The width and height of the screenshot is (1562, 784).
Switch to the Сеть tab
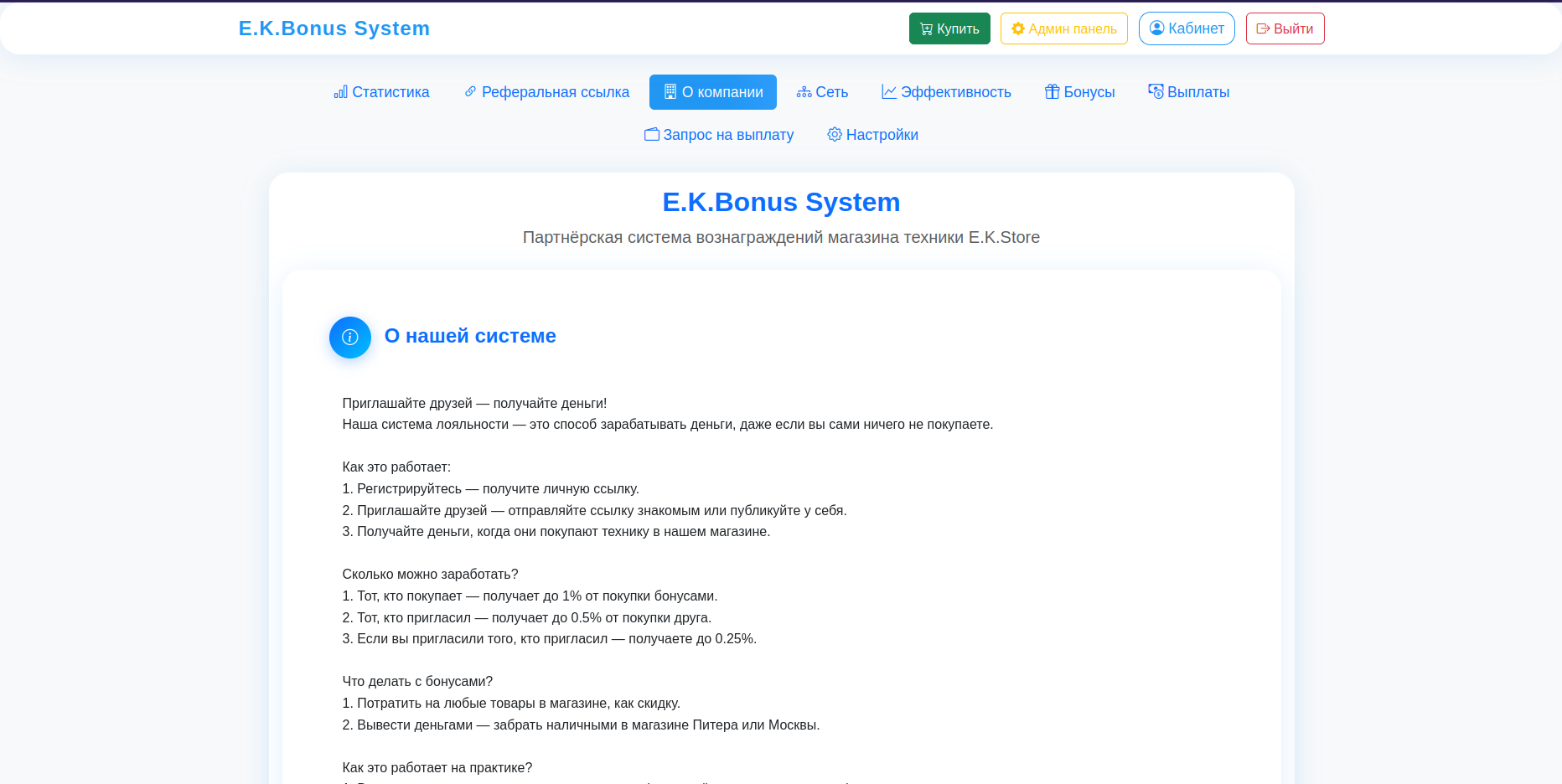coord(822,92)
